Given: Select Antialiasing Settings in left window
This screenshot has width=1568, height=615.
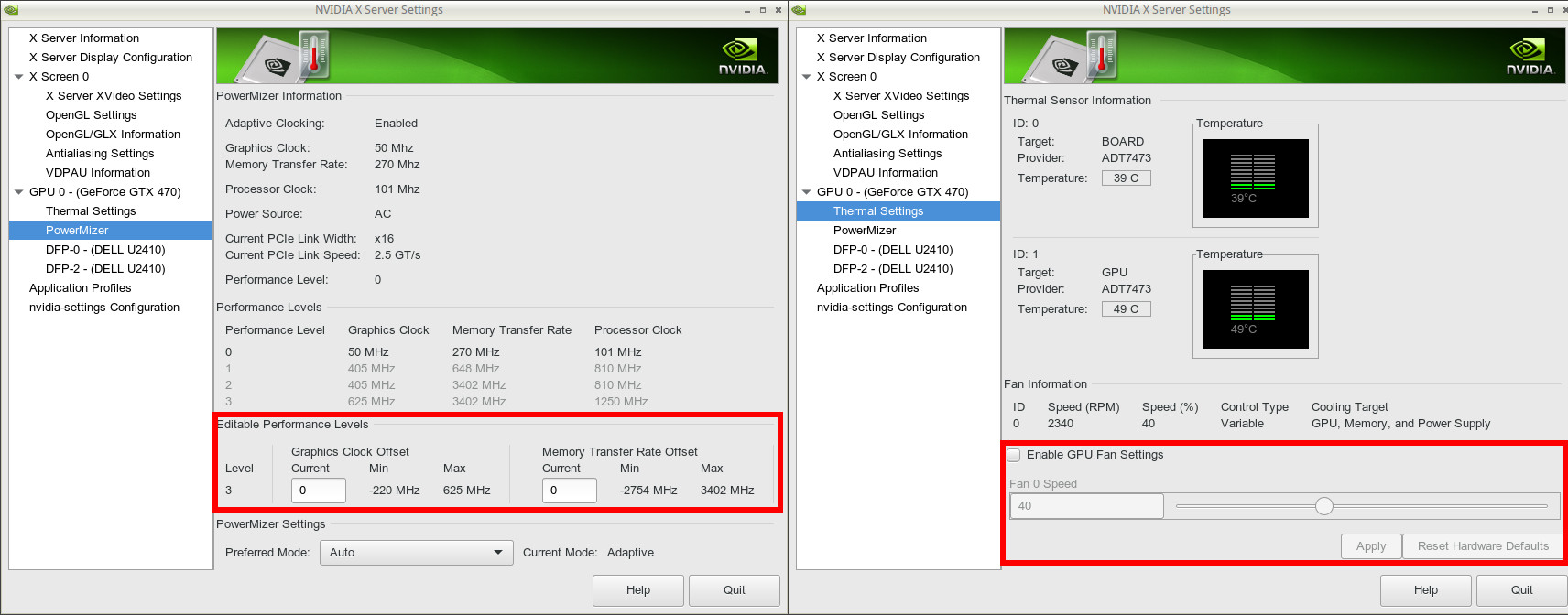Looking at the screenshot, I should pyautogui.click(x=100, y=154).
